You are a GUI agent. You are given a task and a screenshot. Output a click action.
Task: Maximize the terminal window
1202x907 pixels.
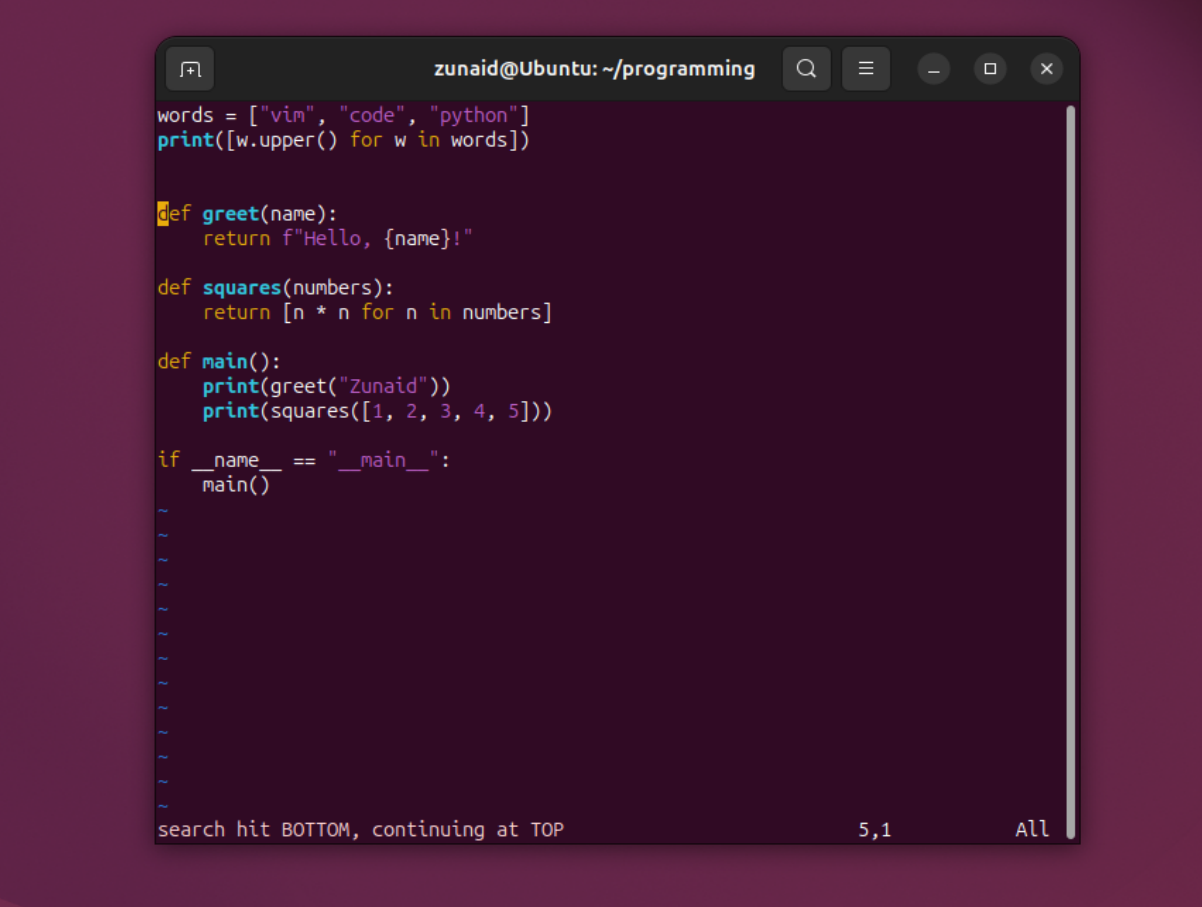(990, 69)
